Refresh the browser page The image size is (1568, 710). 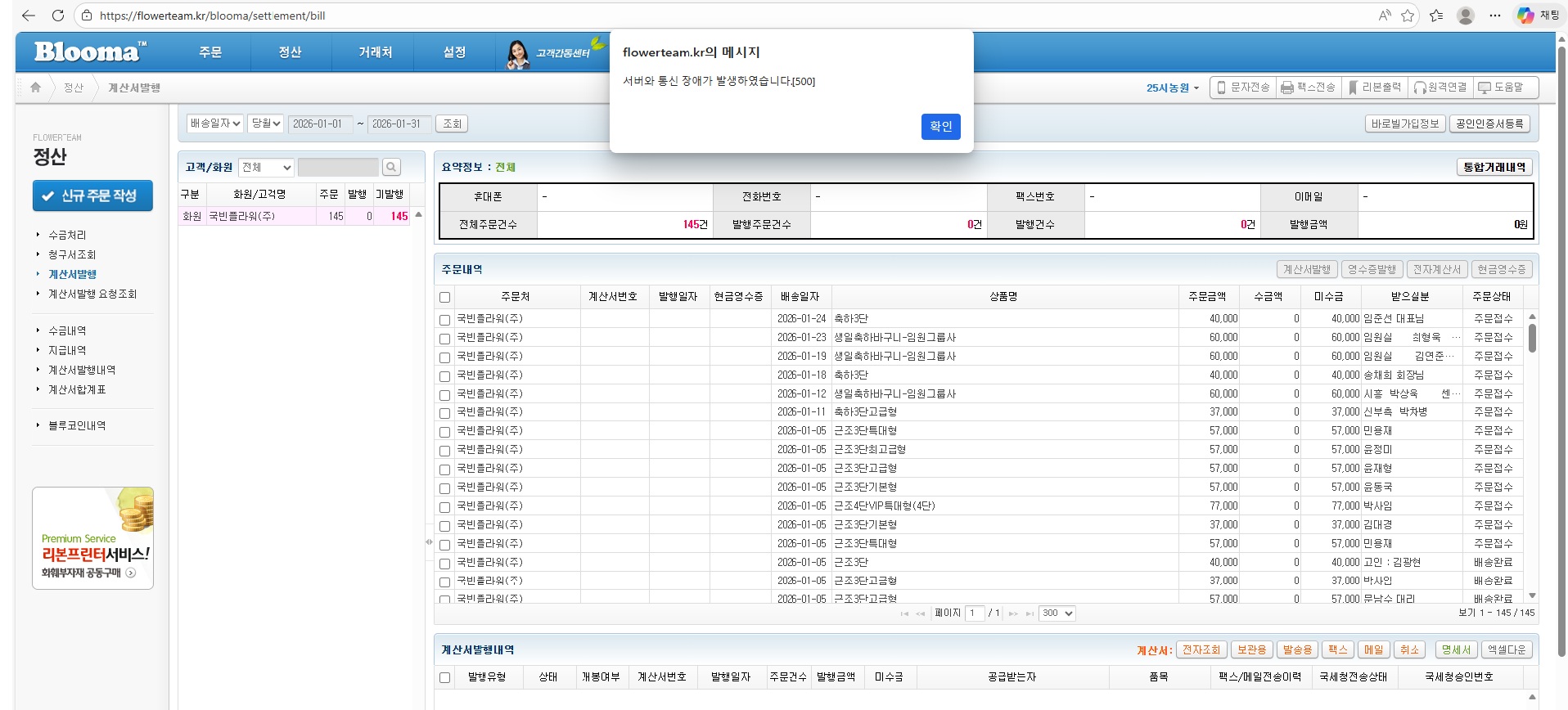(x=57, y=16)
